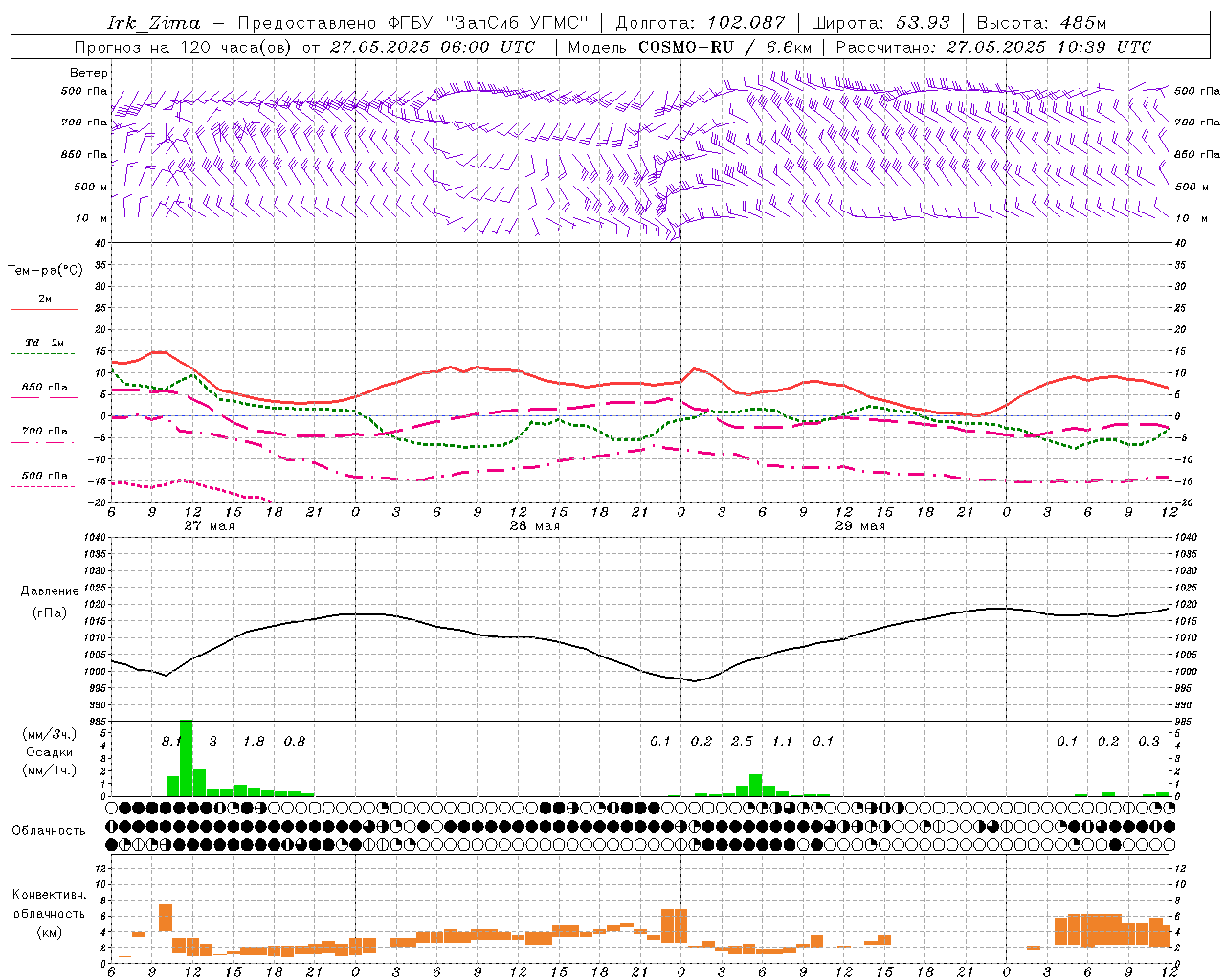Image resolution: width=1225 pixels, height=980 pixels.
Task: Click the (мм/1ч.) unit label
Action: 50,770
